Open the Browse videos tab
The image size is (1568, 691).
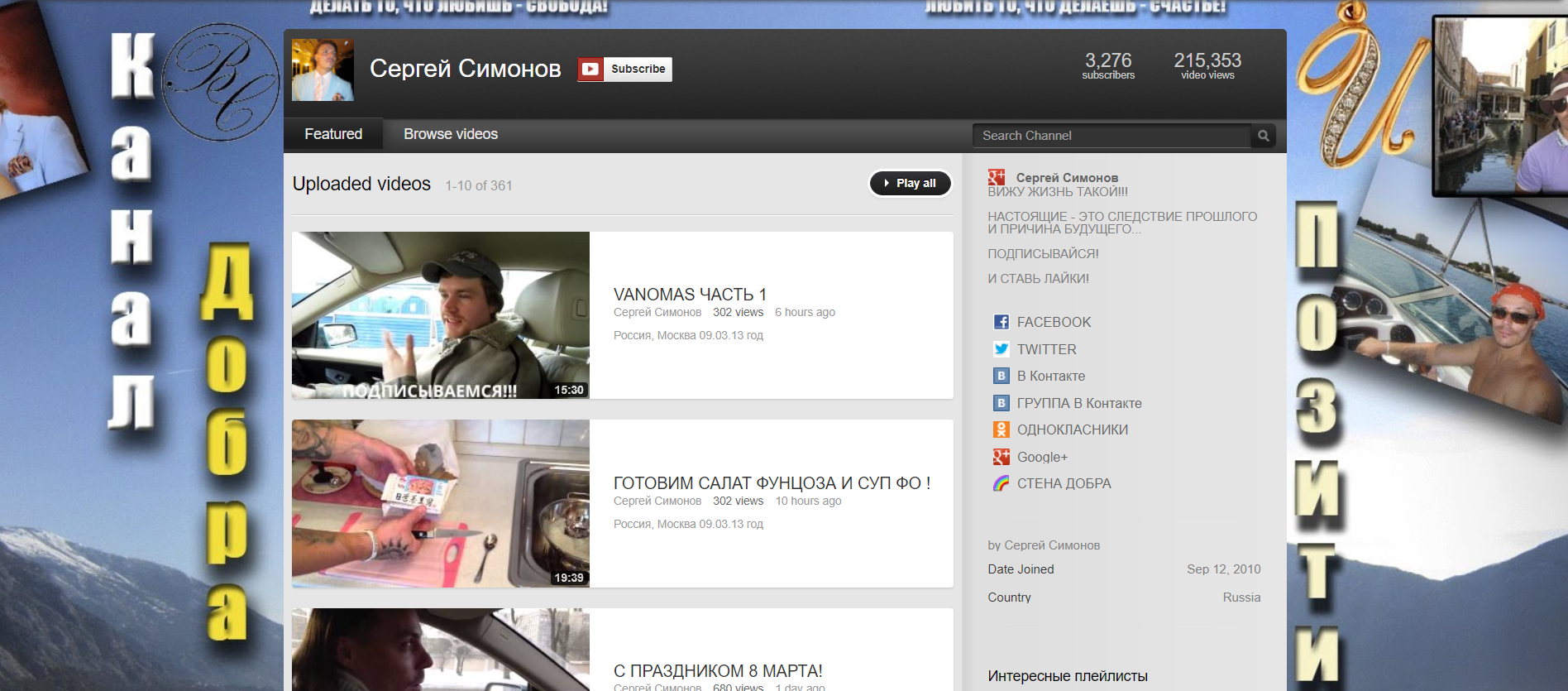pos(451,134)
